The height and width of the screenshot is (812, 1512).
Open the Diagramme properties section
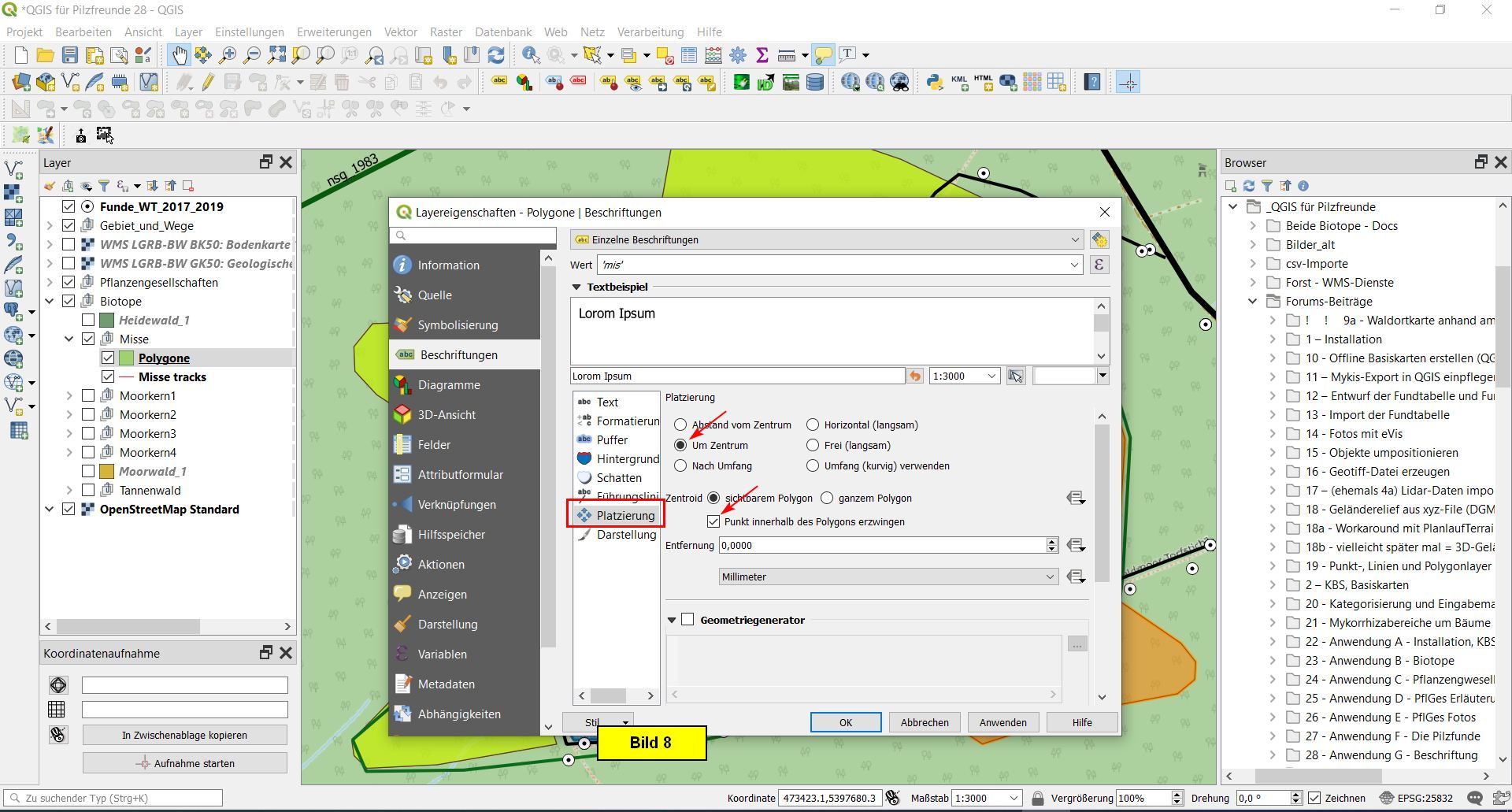point(448,385)
